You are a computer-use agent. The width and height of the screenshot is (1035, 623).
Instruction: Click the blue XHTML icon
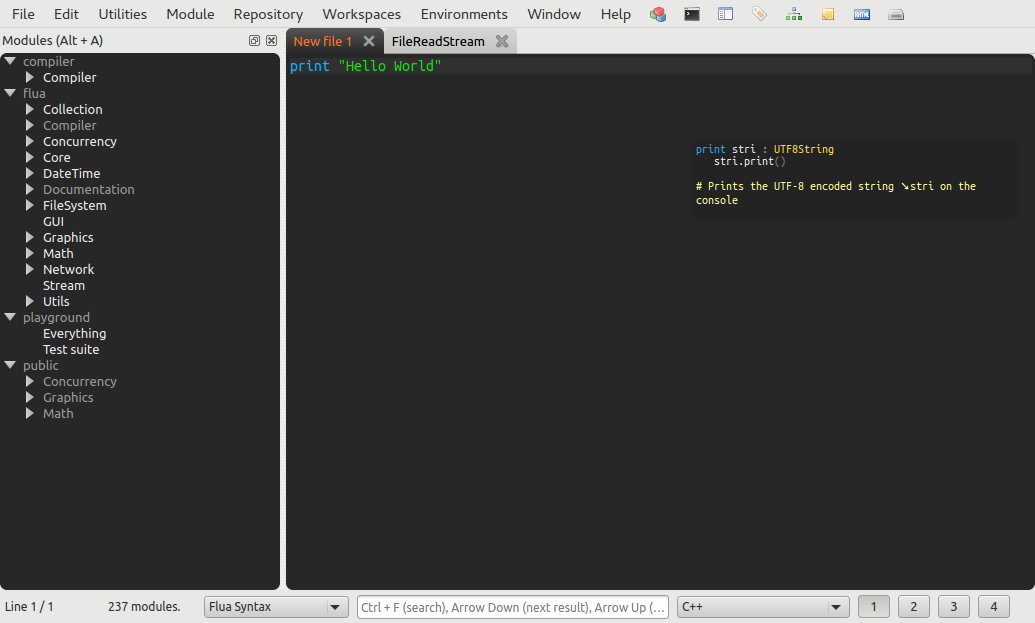(x=862, y=14)
